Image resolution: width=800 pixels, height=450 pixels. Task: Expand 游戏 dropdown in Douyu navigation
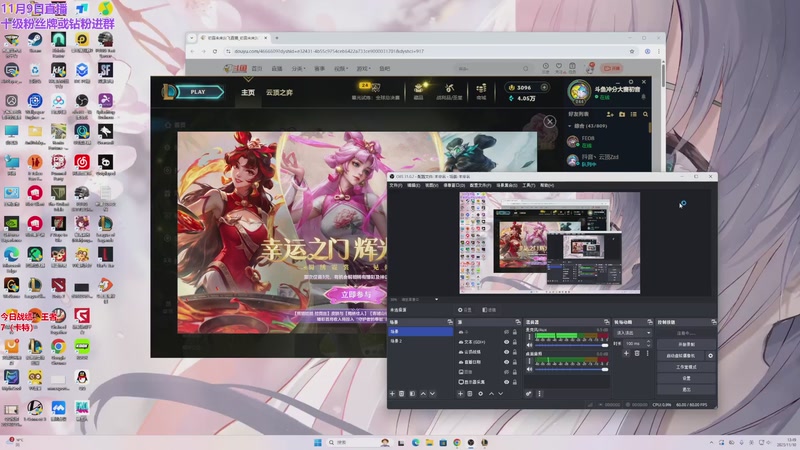click(363, 68)
